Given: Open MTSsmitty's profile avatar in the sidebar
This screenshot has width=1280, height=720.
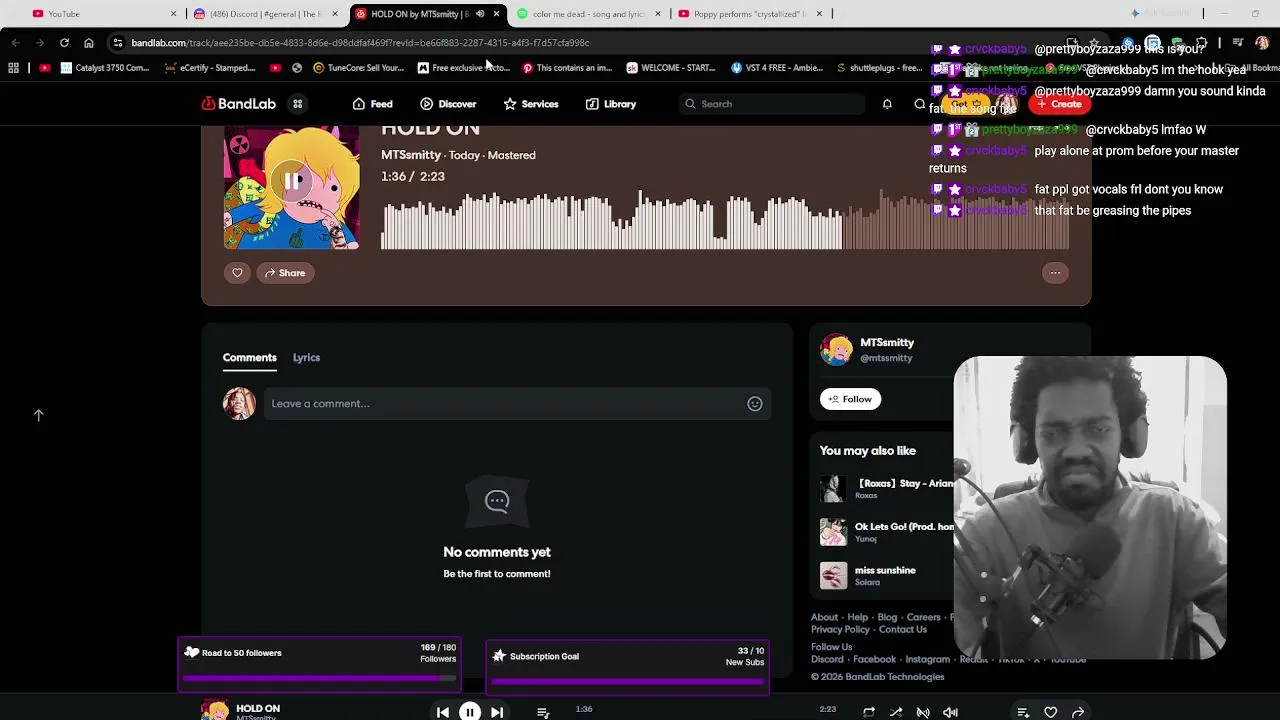Looking at the screenshot, I should [836, 350].
